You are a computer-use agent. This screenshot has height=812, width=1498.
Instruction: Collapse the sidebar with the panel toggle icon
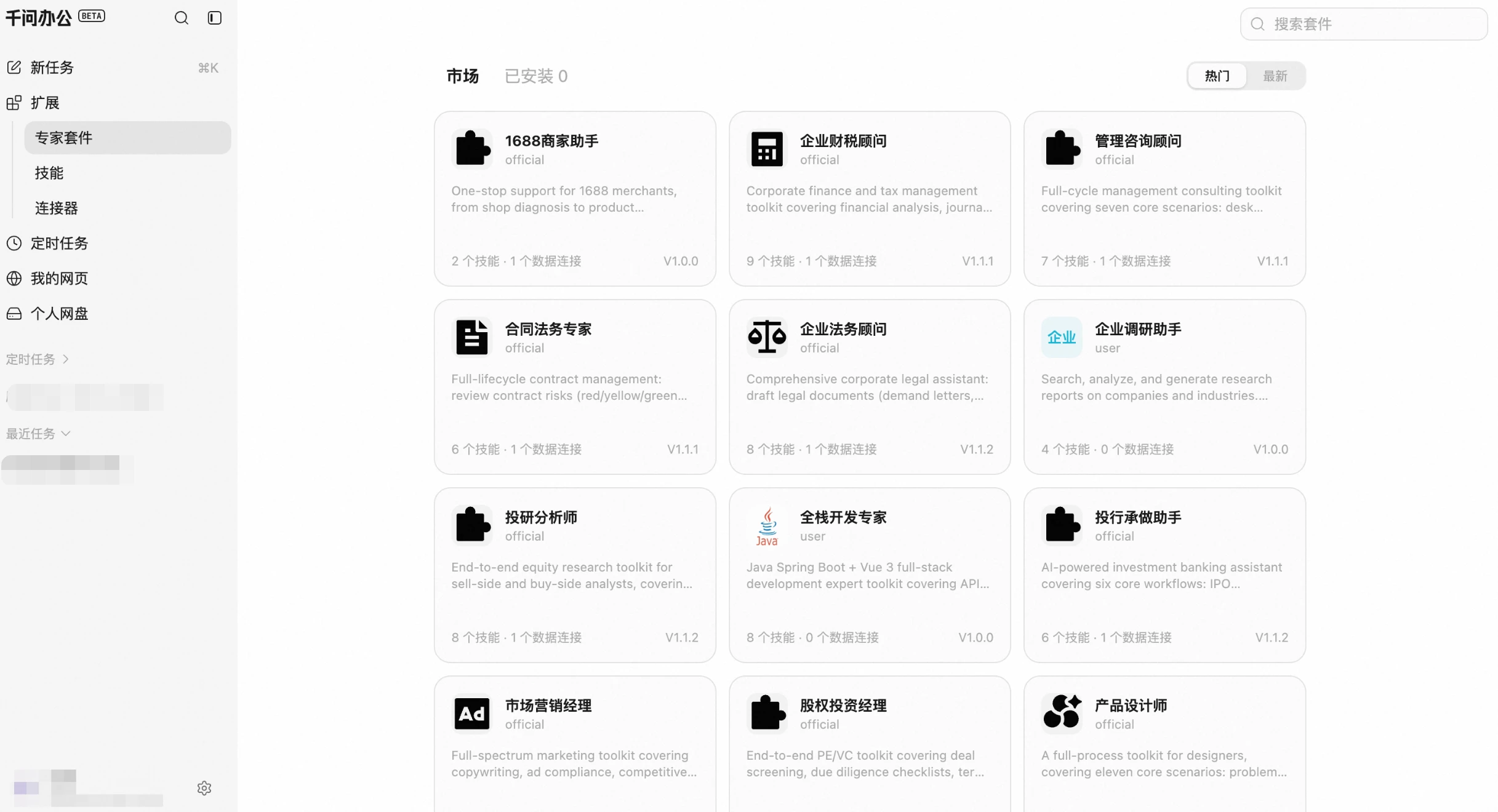(214, 18)
